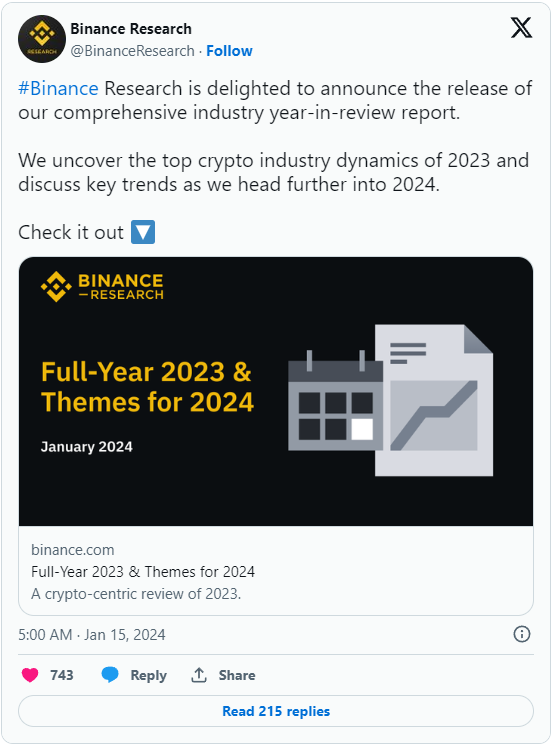
Task: Follow the BinanceResearch account
Action: coord(229,51)
